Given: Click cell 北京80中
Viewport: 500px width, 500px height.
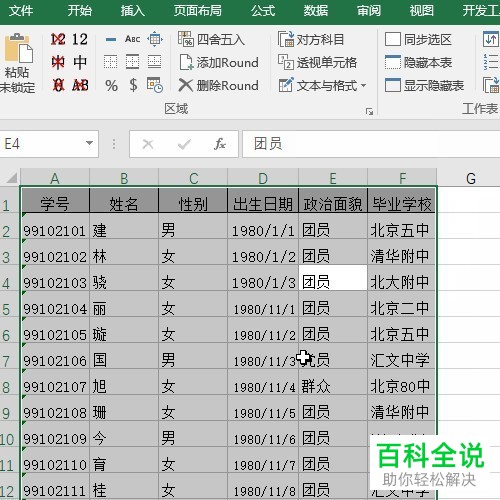Looking at the screenshot, I should tap(401, 382).
